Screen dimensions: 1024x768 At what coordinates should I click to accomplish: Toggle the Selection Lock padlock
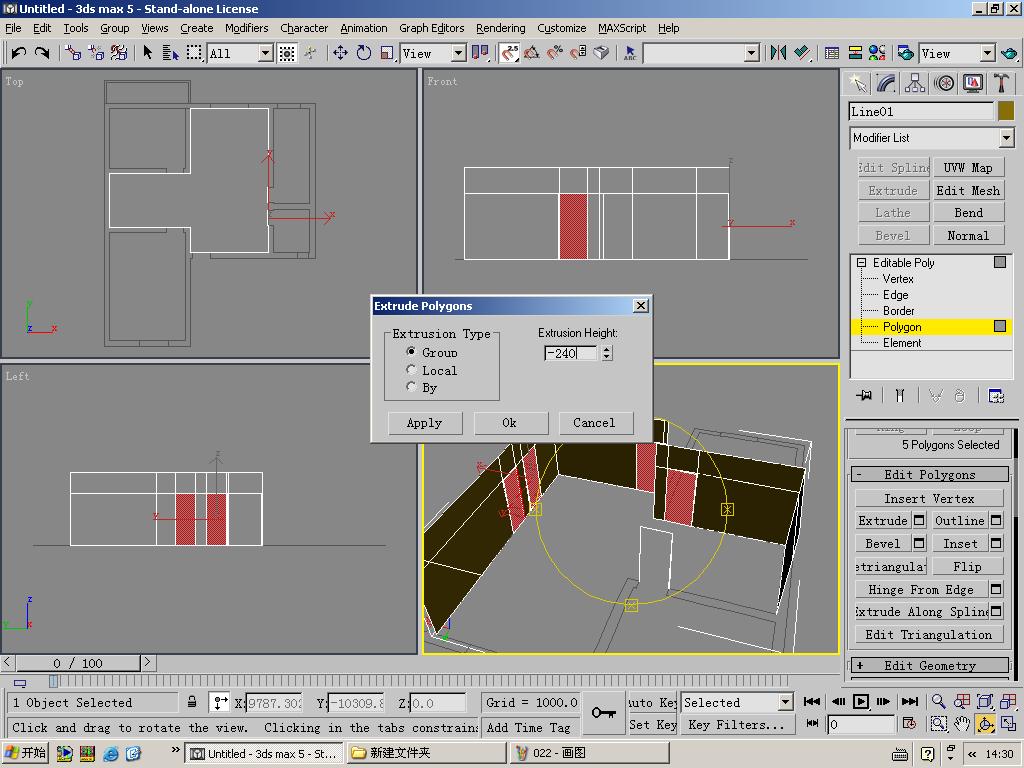192,702
